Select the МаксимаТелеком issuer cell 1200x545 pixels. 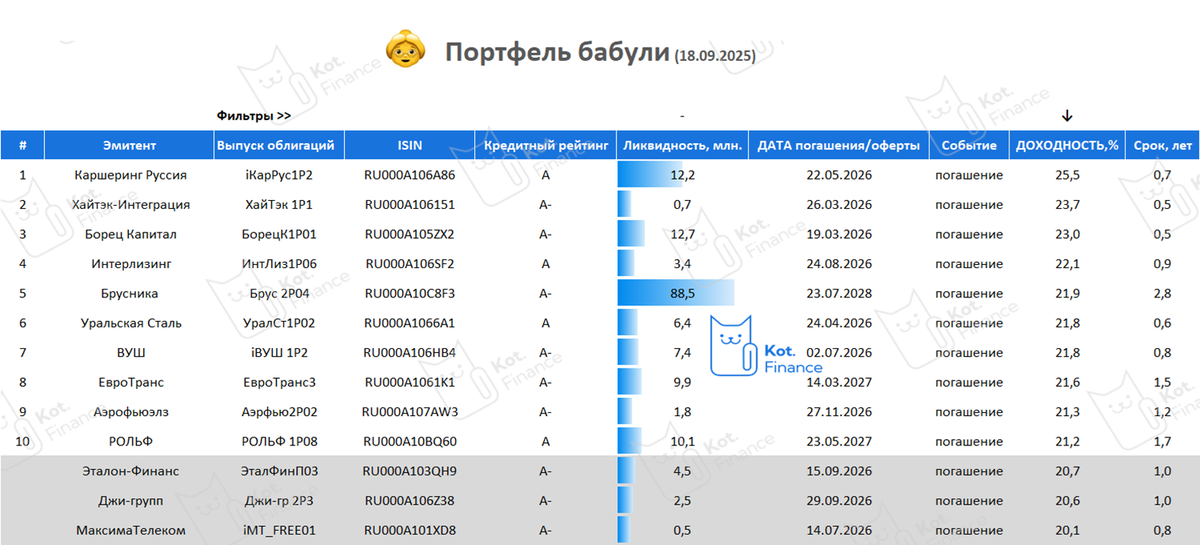click(x=130, y=530)
